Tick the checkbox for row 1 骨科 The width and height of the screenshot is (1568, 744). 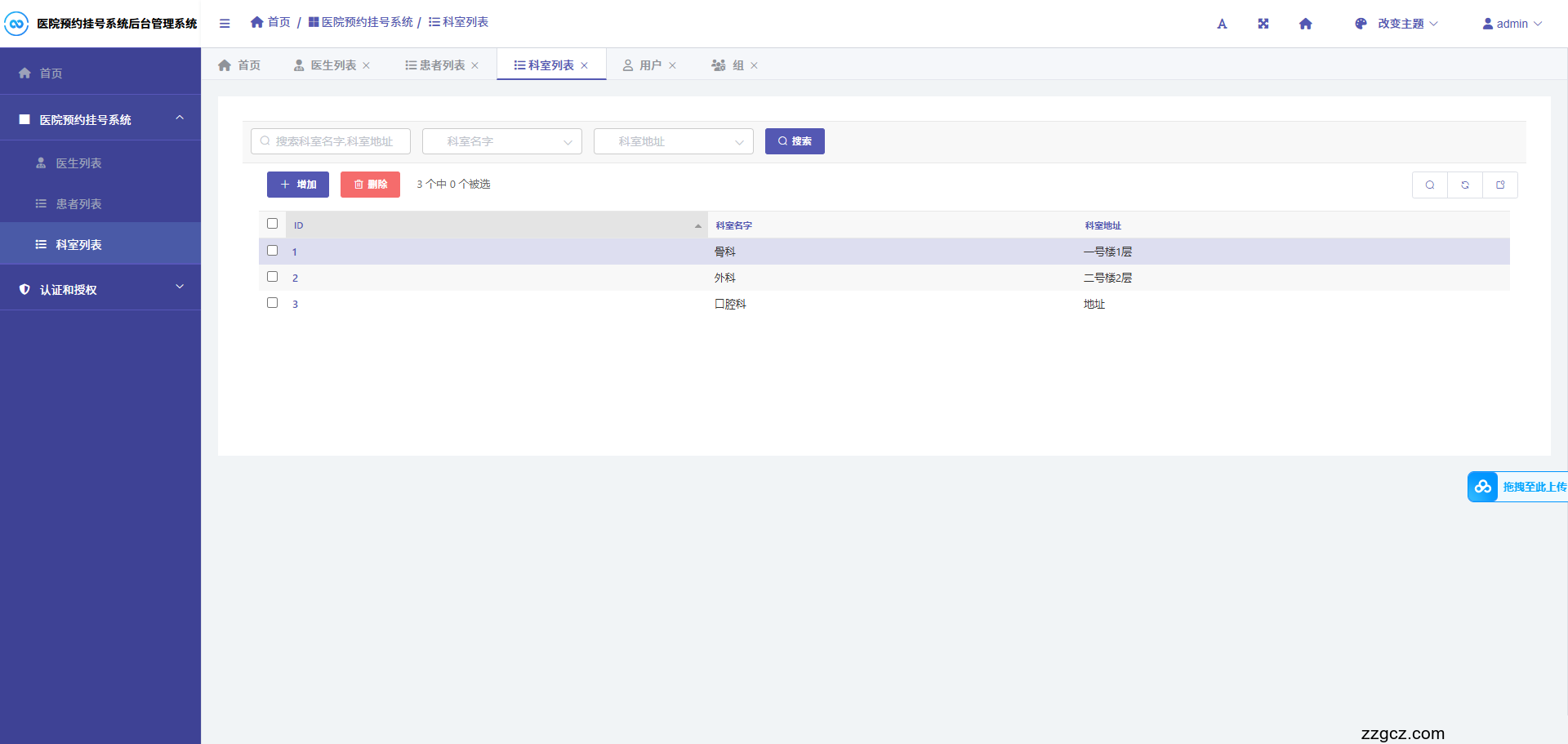(x=273, y=251)
